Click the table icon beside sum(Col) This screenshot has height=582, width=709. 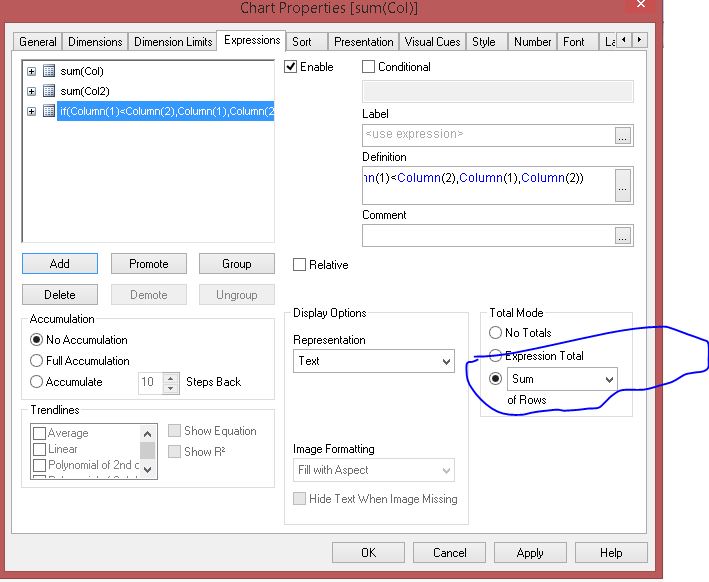point(49,71)
